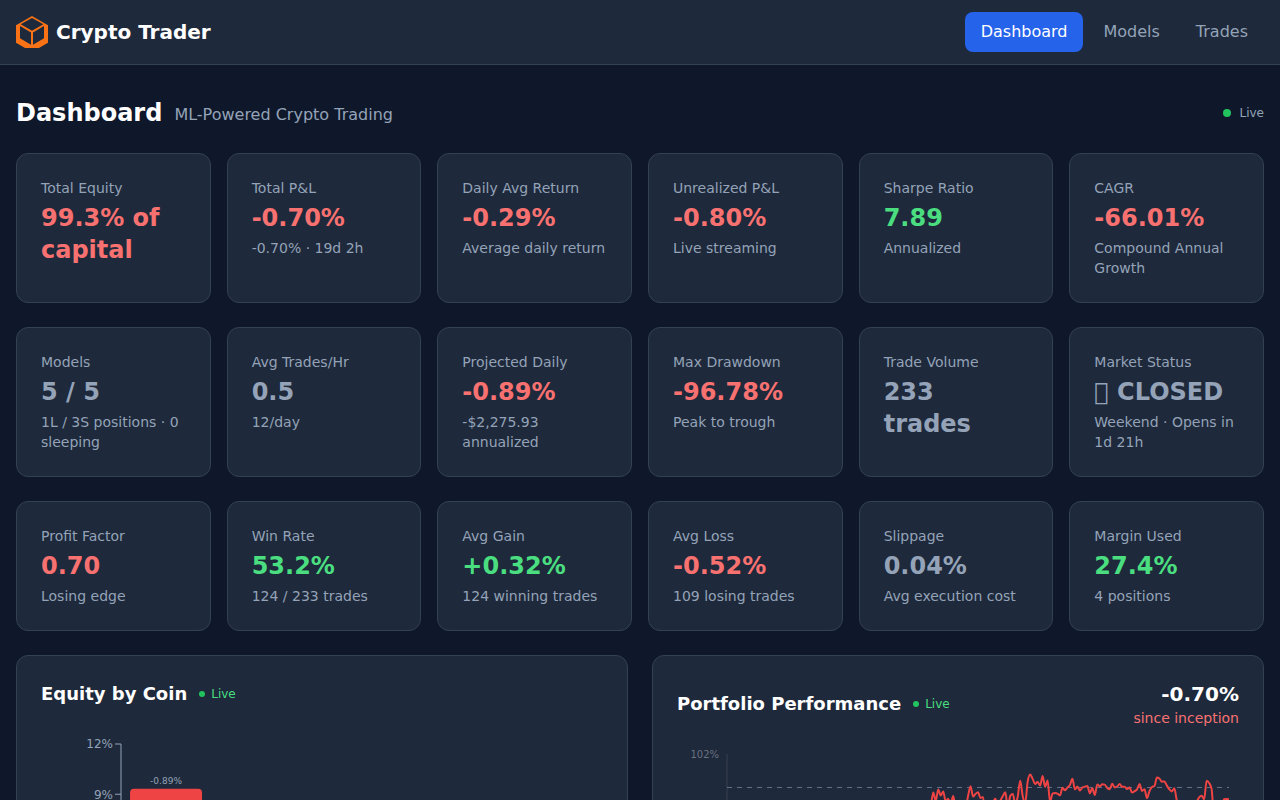Click the Avg Loss -0.52% value
Image resolution: width=1280 pixels, height=800 pixels.
[x=719, y=566]
